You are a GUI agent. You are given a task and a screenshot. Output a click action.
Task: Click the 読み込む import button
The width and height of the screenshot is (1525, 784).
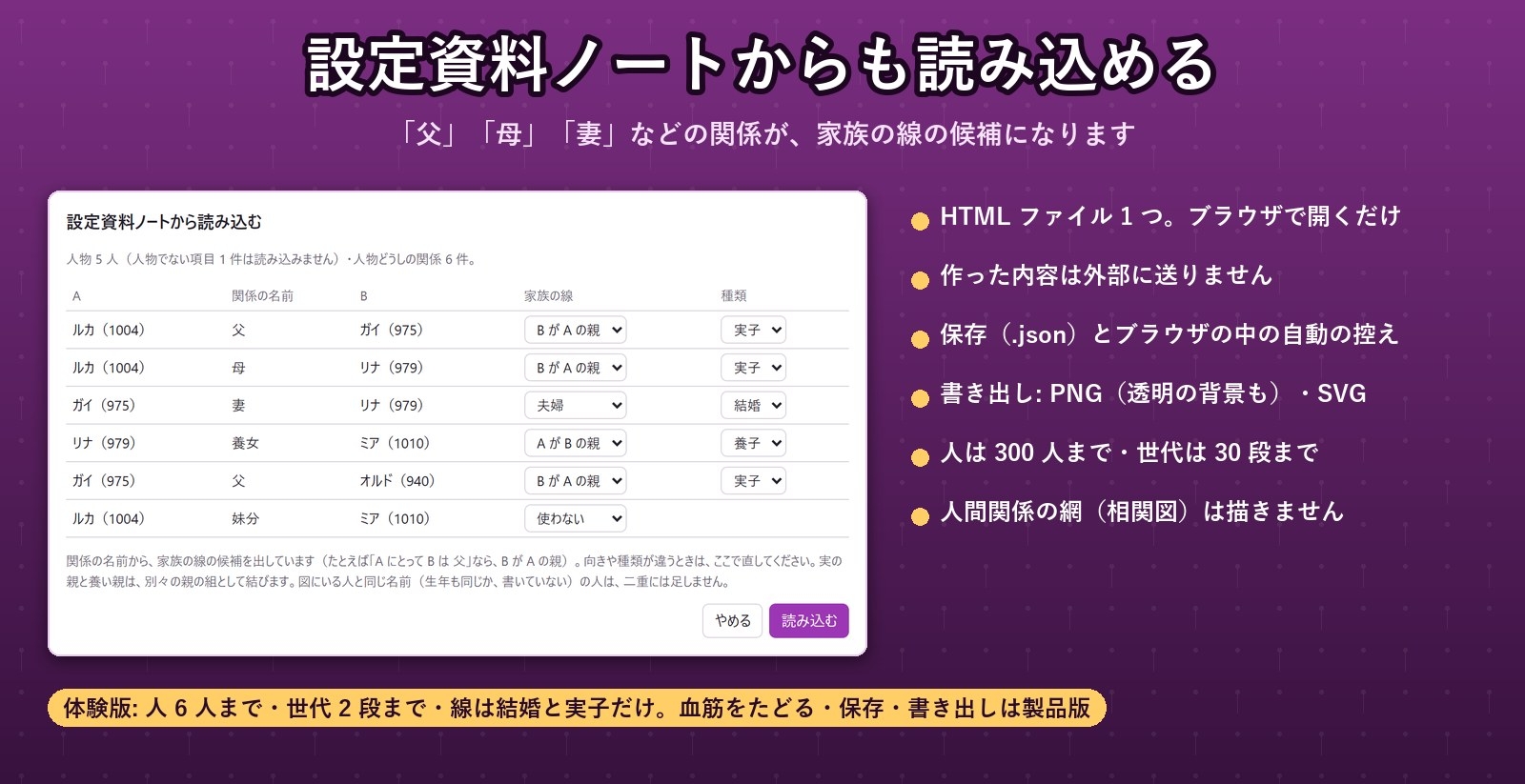[x=809, y=621]
